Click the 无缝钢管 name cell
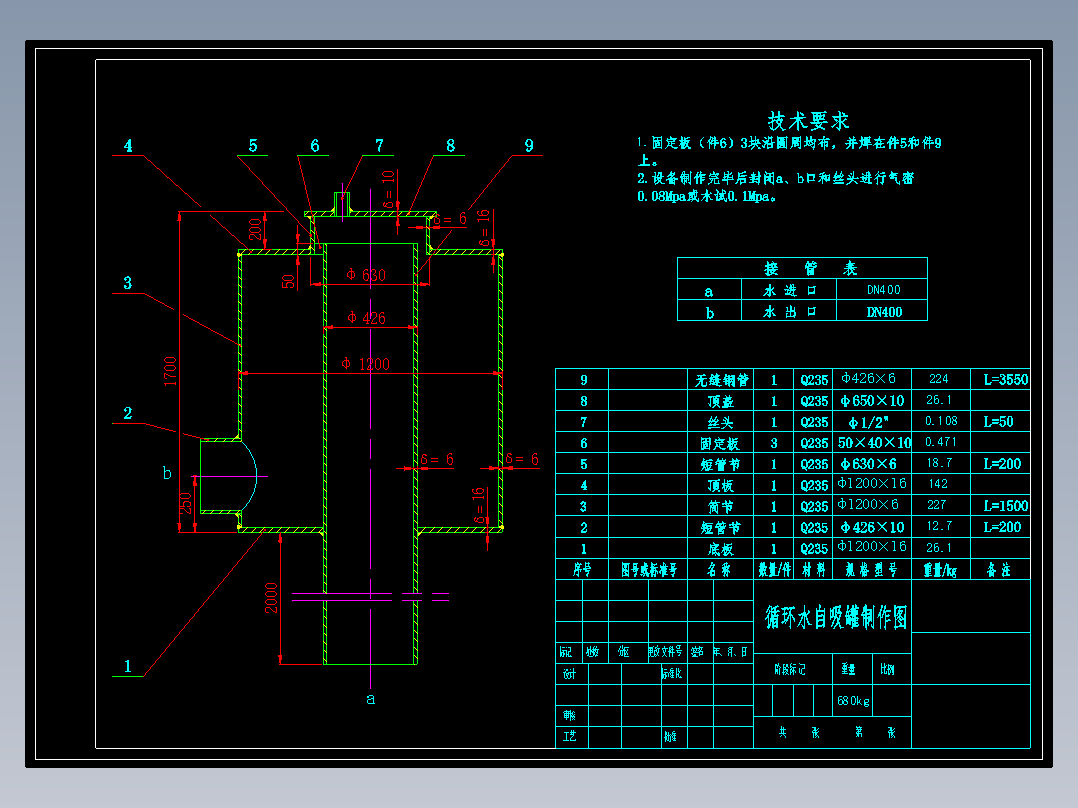The height and width of the screenshot is (808, 1078). (x=720, y=380)
